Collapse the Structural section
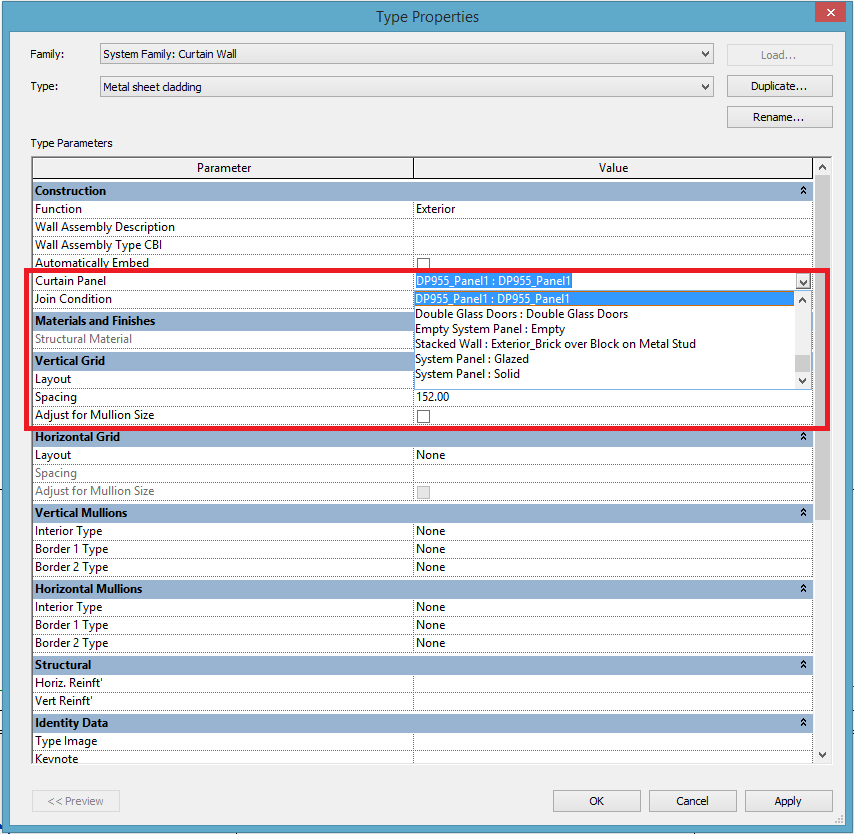Screen dimensions: 854x834 tap(803, 665)
